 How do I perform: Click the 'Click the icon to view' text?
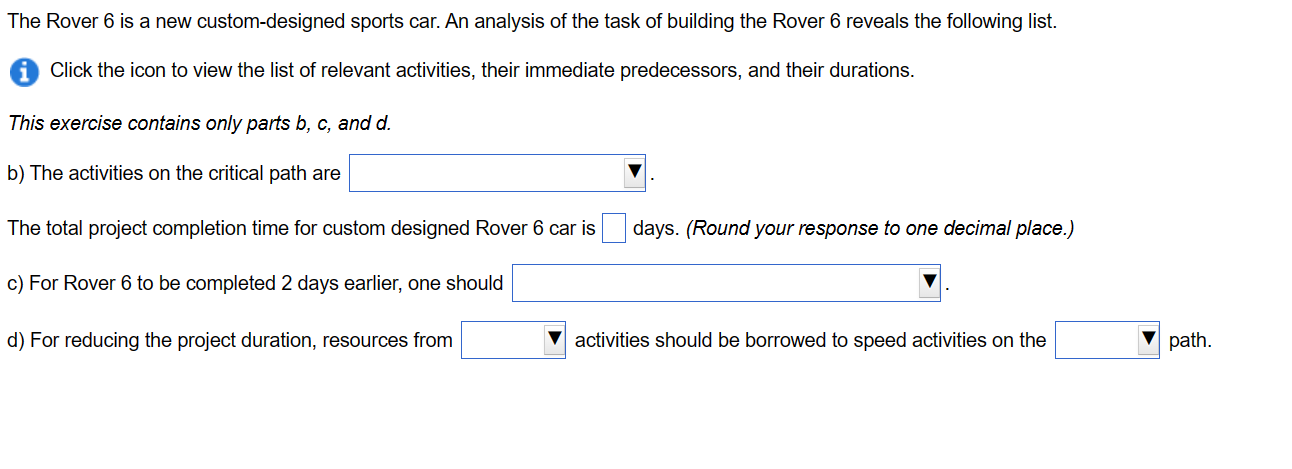(482, 71)
